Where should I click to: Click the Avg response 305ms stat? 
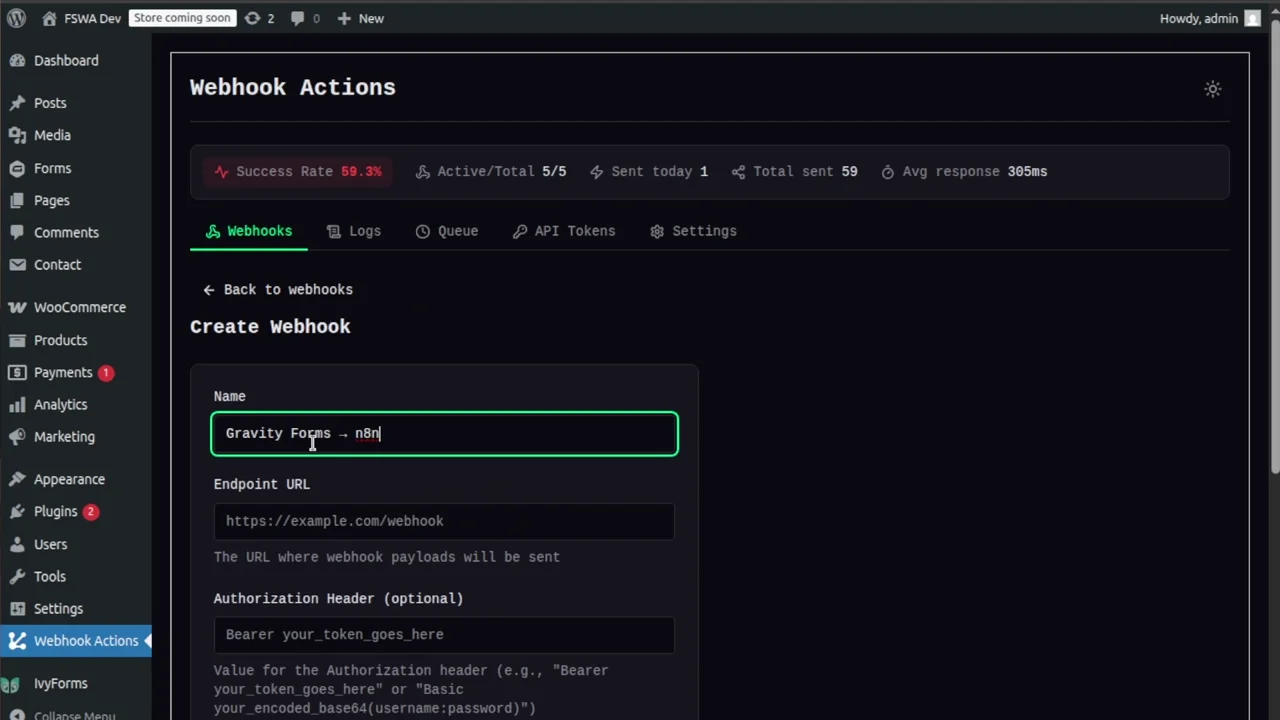(964, 171)
